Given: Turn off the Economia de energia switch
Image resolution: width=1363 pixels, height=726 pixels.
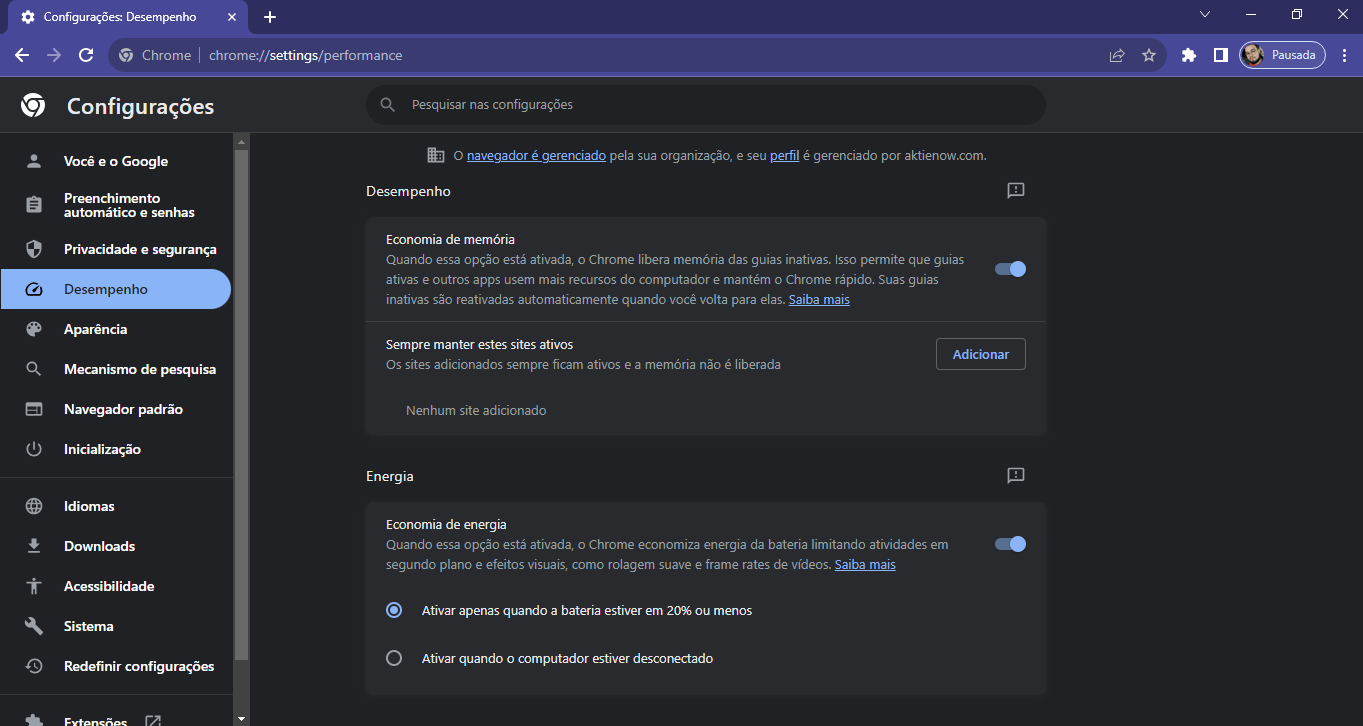Looking at the screenshot, I should coord(1010,544).
